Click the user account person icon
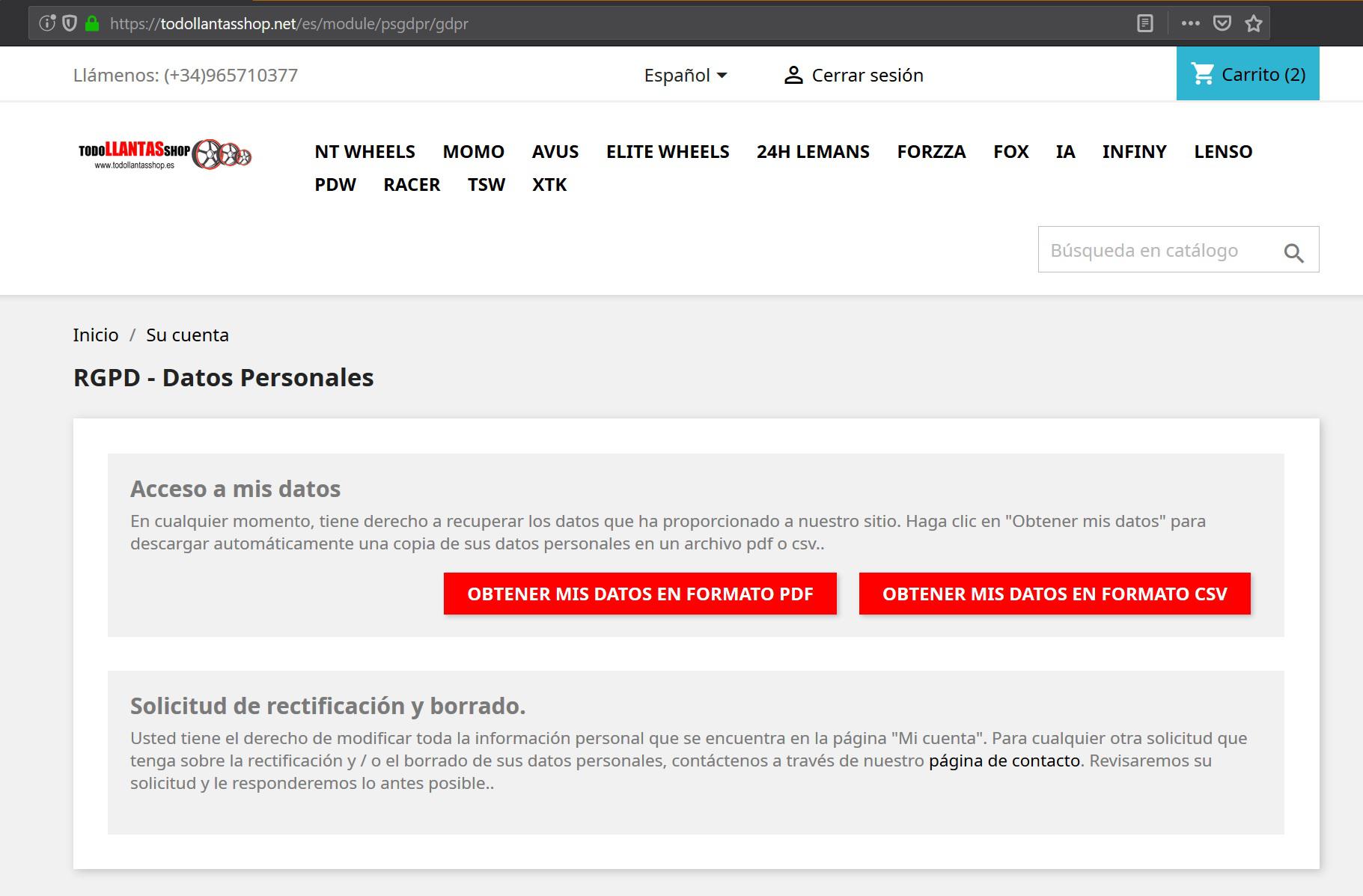This screenshot has width=1363, height=896. [793, 75]
